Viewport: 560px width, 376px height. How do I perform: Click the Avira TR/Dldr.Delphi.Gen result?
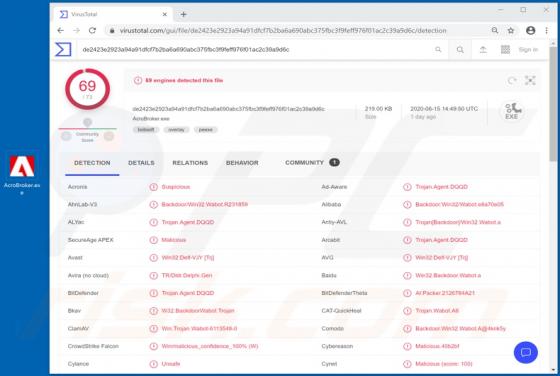[x=187, y=275]
